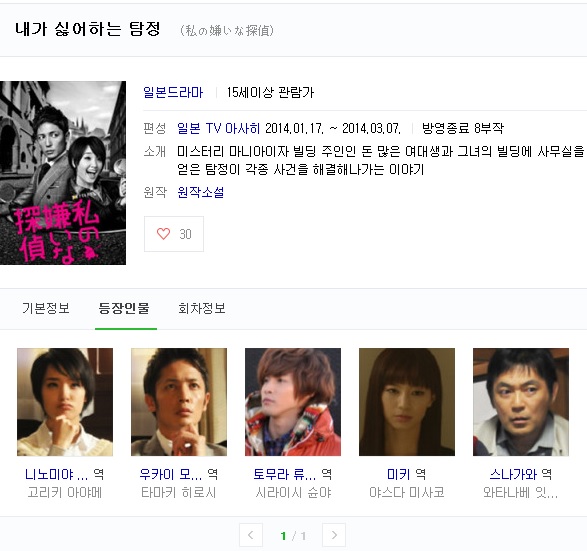587x551 pixels.
Task: Open the 기본정보 tab
Action: pos(46,308)
